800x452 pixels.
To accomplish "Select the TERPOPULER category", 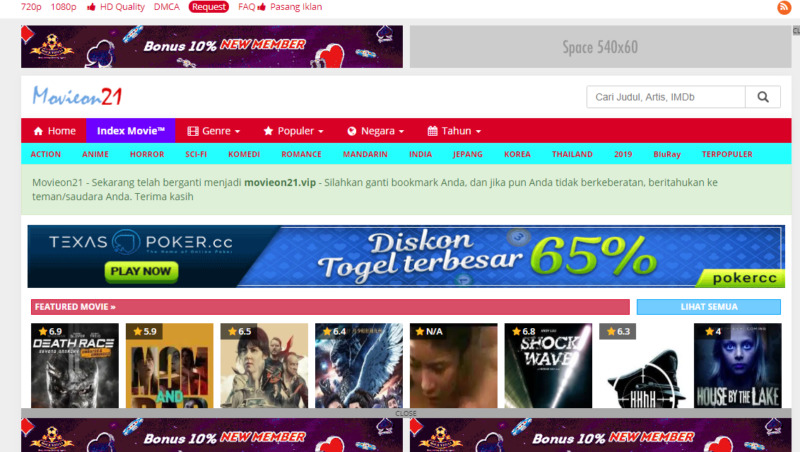I will tap(727, 154).
